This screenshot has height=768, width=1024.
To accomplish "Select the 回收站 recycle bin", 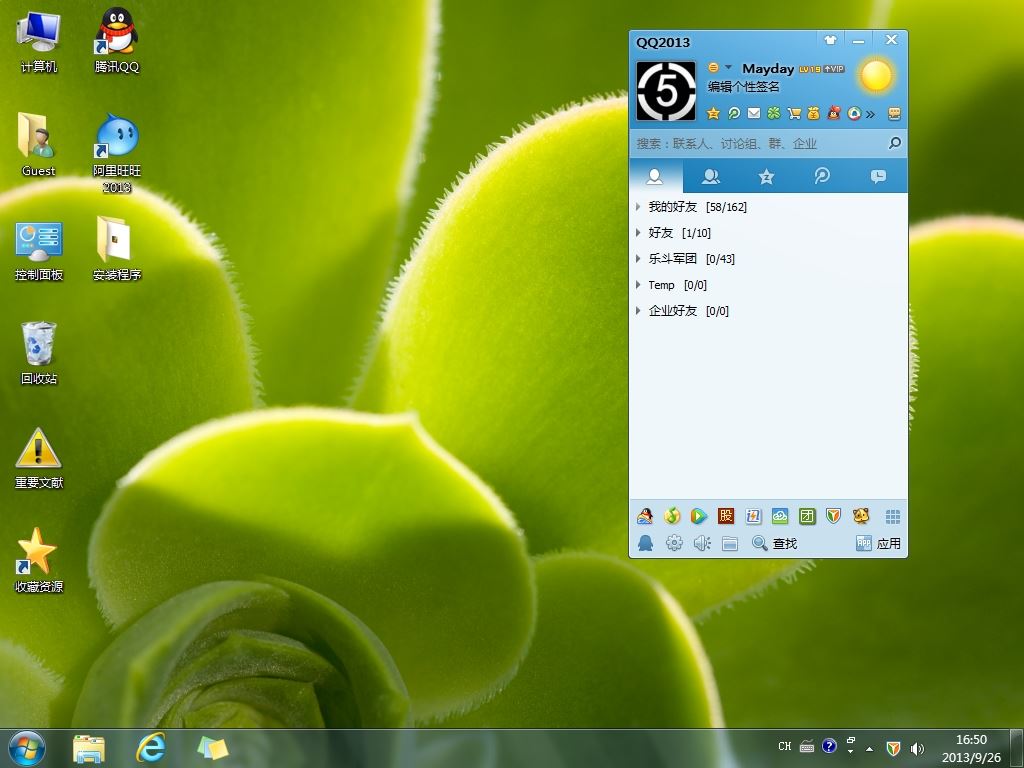I will (x=39, y=353).
